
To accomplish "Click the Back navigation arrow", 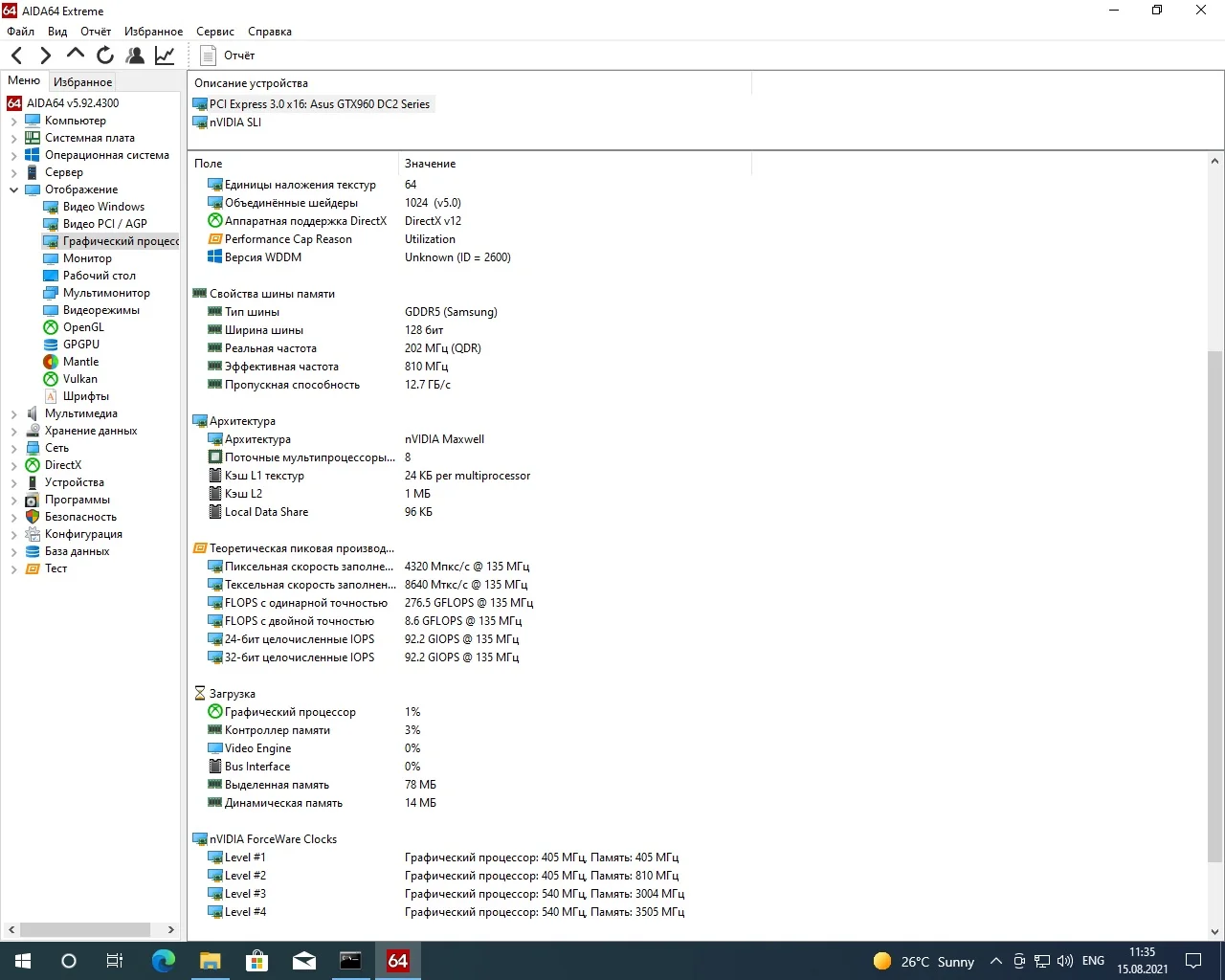I will (x=16, y=56).
